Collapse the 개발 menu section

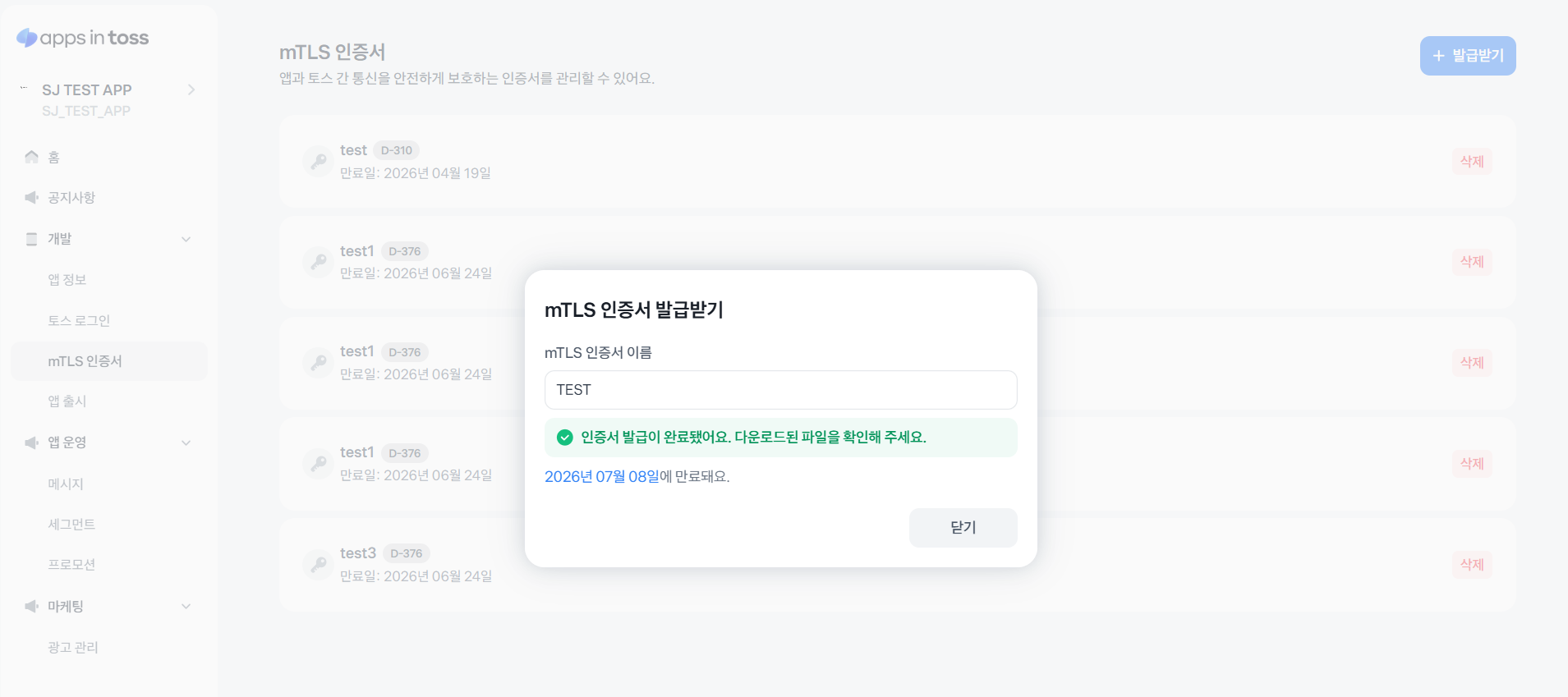pos(186,239)
